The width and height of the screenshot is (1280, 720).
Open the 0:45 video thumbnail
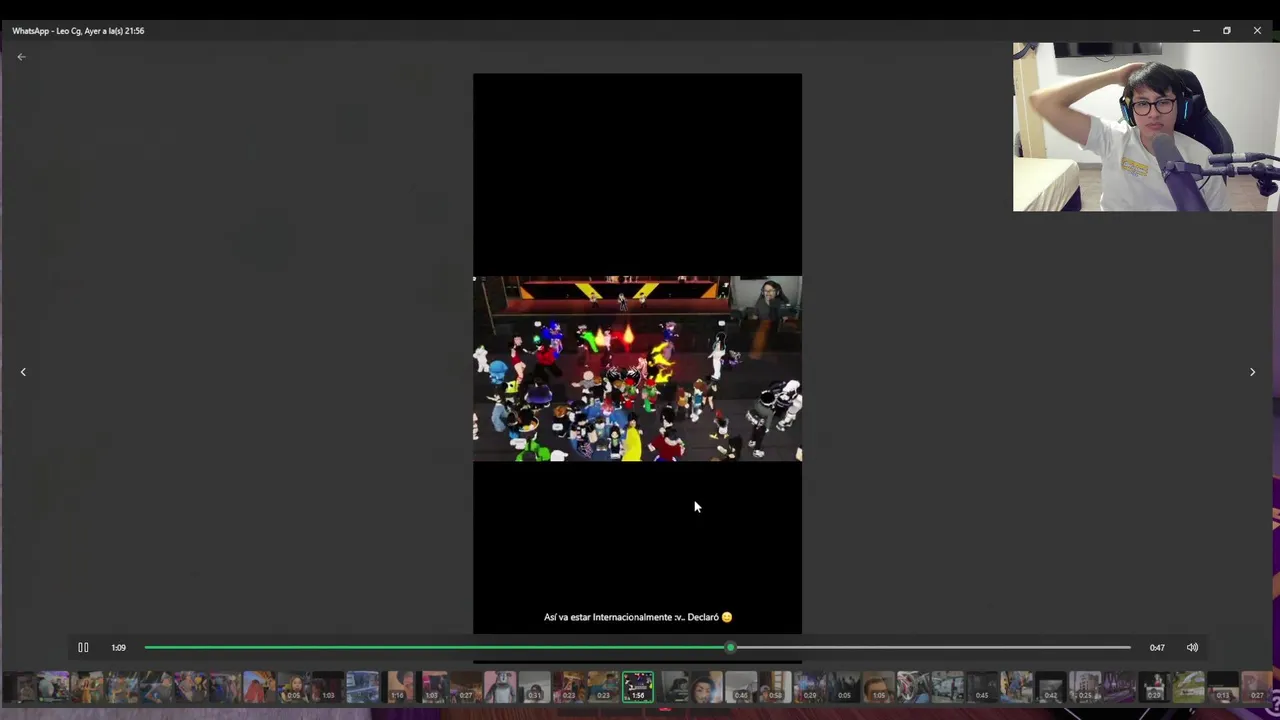(x=982, y=687)
